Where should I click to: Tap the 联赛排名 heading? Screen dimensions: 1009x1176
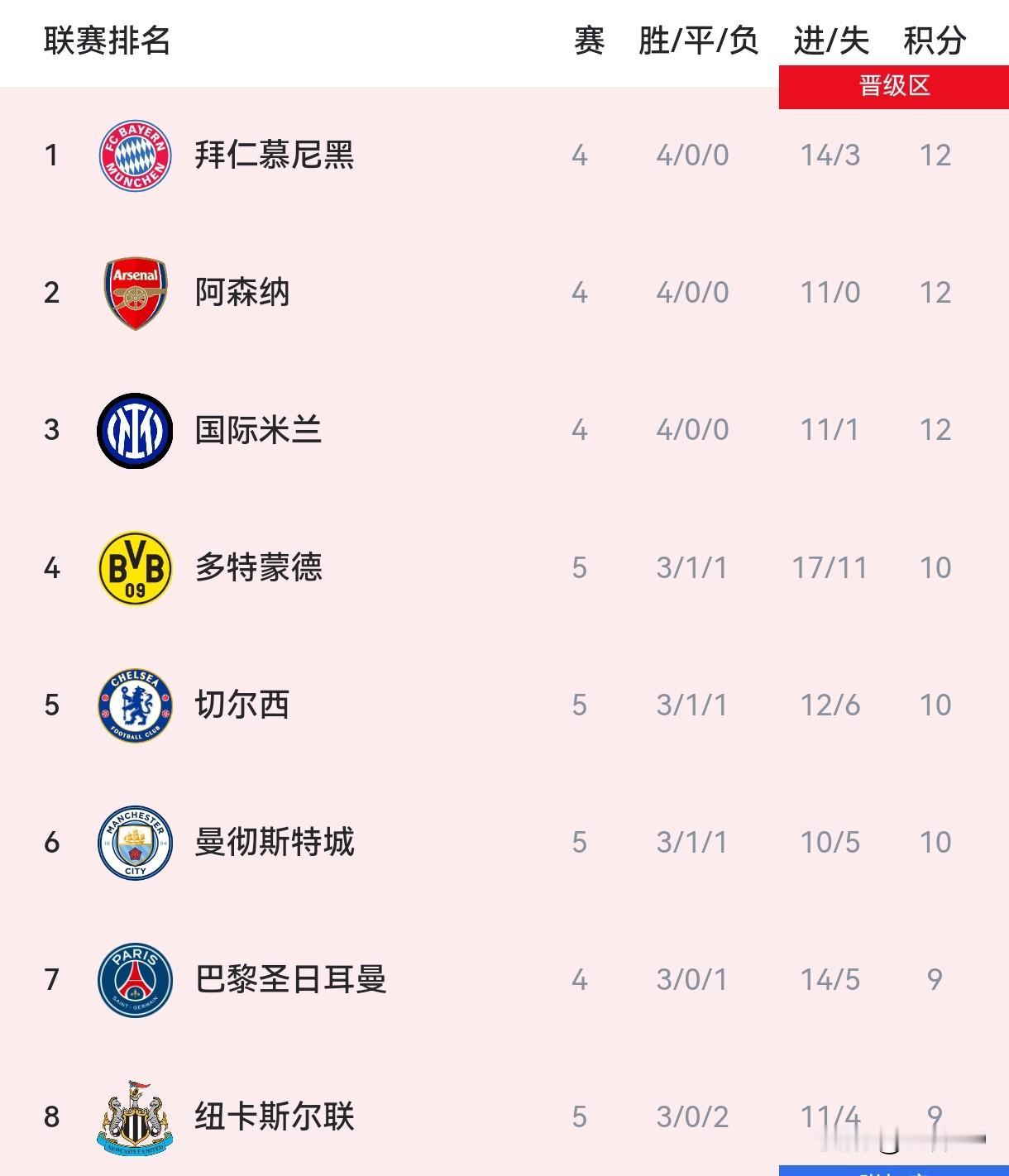(x=107, y=40)
